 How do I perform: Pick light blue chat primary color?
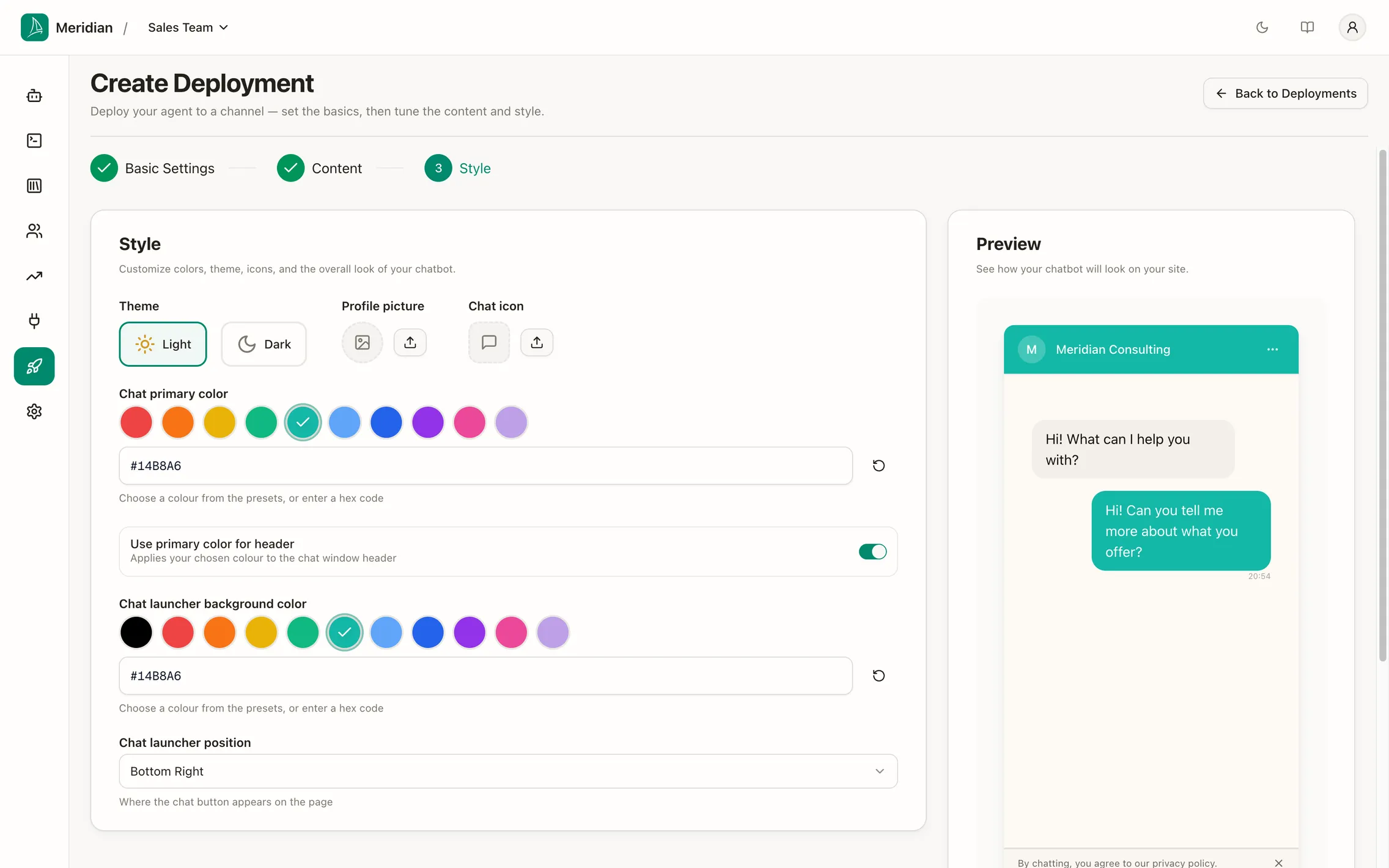click(x=344, y=422)
